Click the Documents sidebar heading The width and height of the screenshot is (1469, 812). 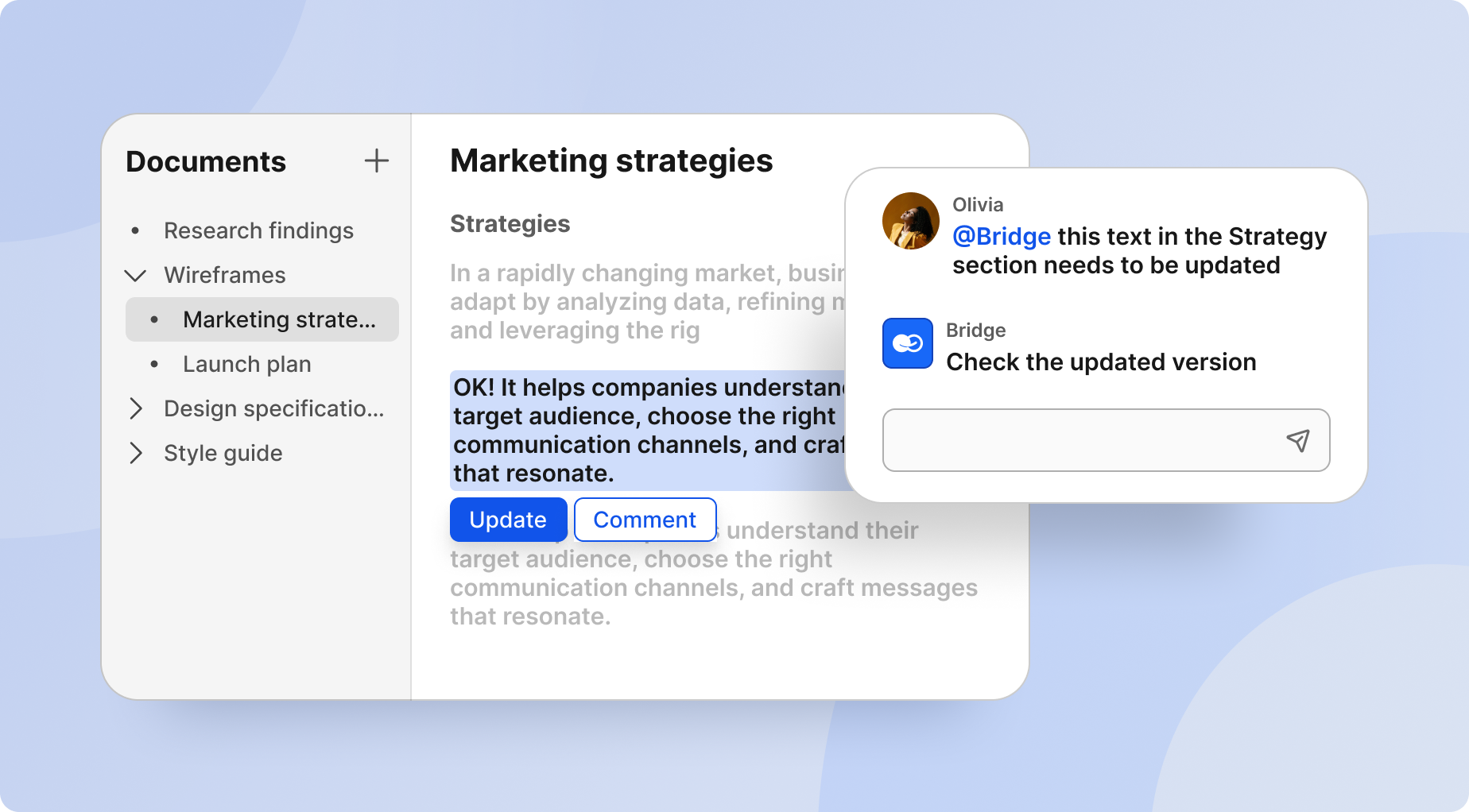coord(206,161)
